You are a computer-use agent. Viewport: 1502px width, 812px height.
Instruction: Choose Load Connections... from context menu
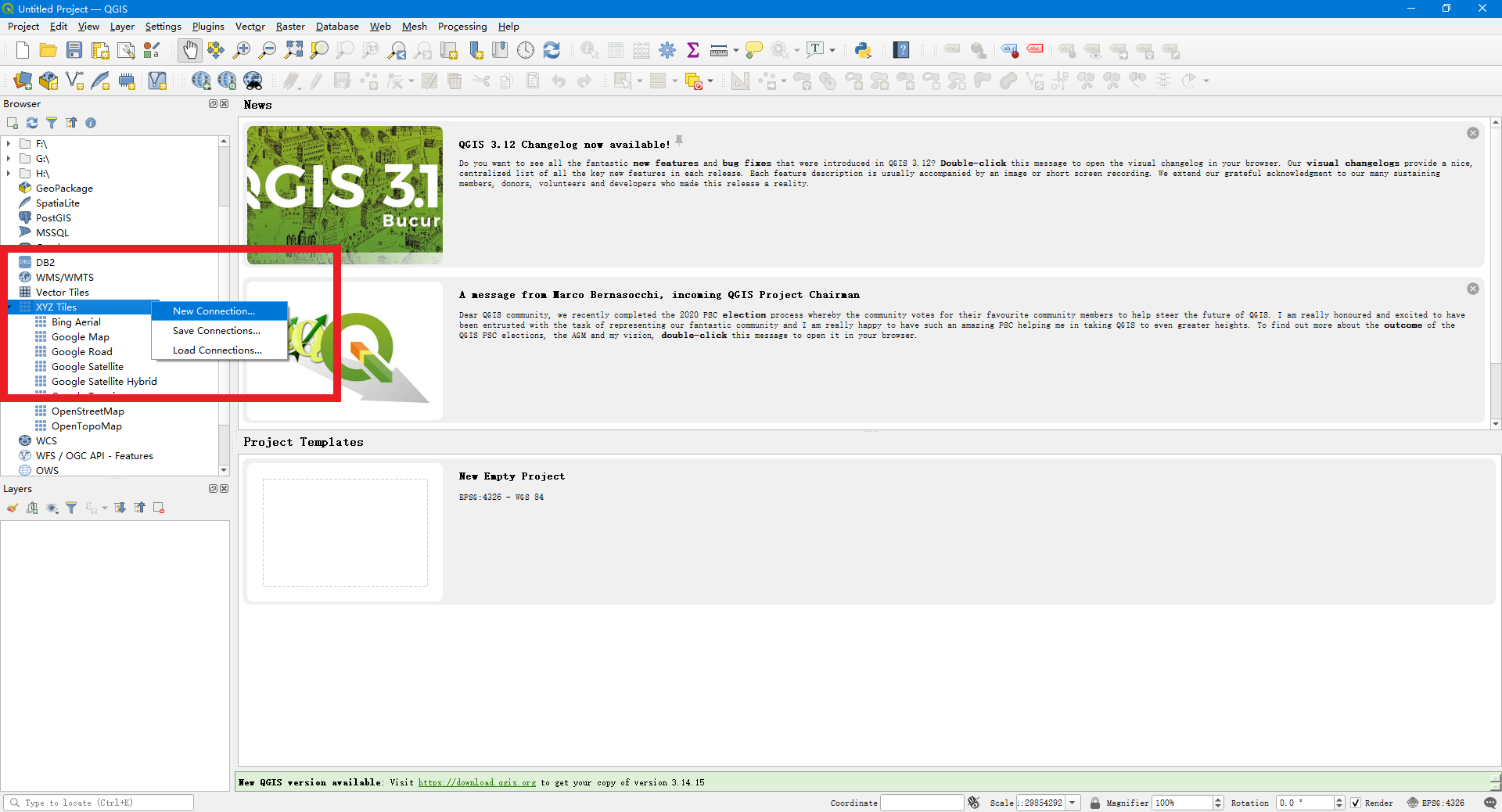click(220, 350)
